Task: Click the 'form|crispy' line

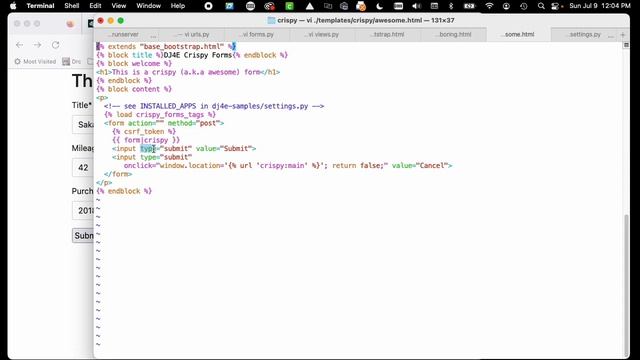Action: [x=146, y=140]
